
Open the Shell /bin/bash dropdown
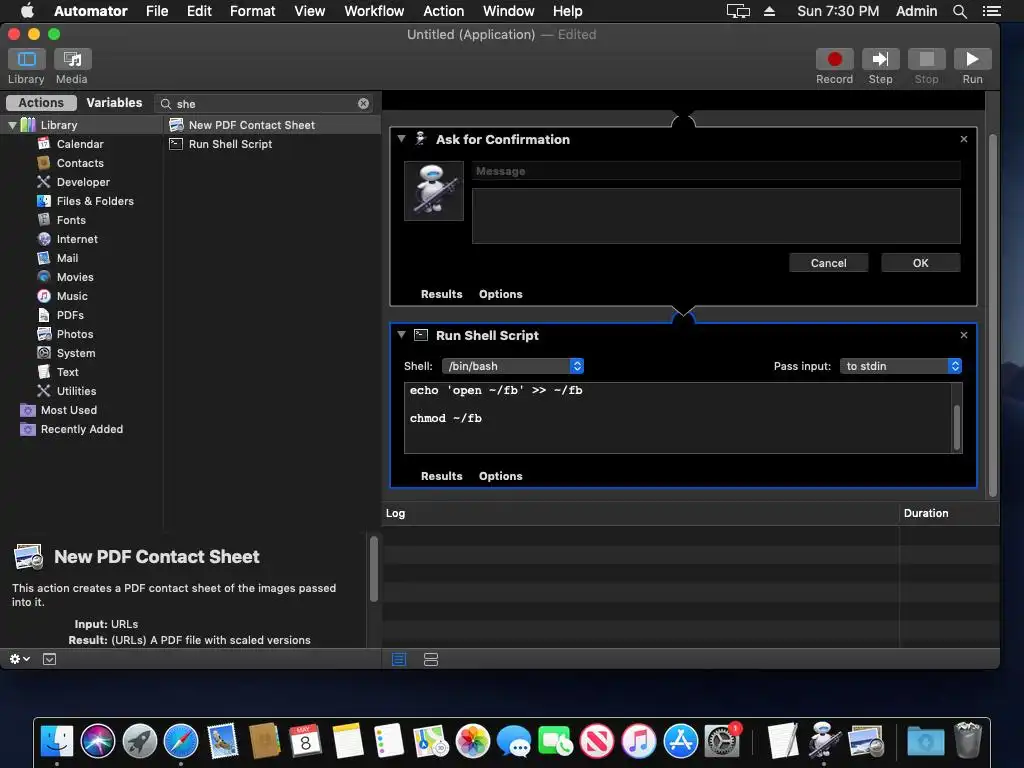click(x=513, y=366)
